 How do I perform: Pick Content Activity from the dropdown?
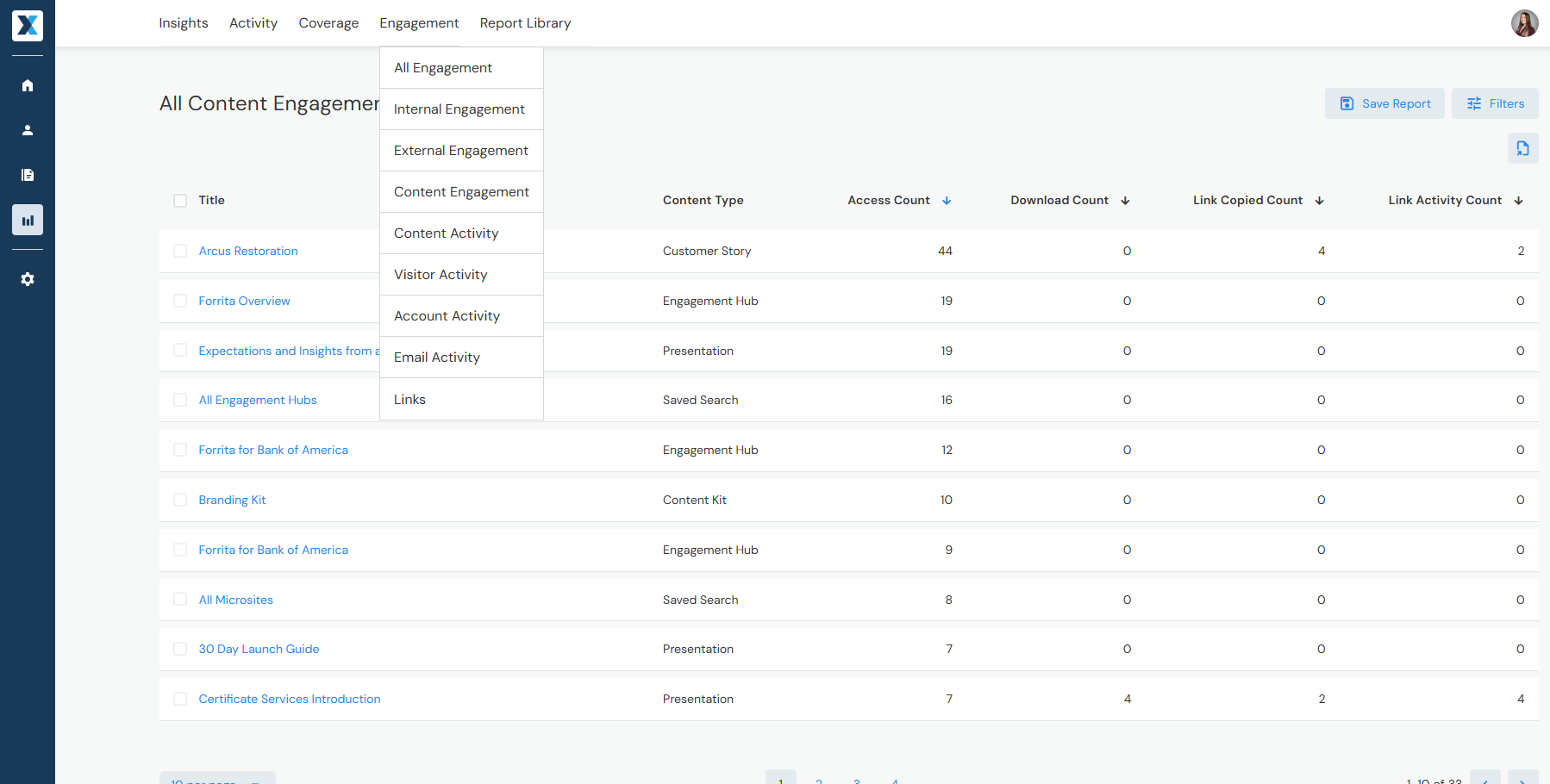(461, 233)
